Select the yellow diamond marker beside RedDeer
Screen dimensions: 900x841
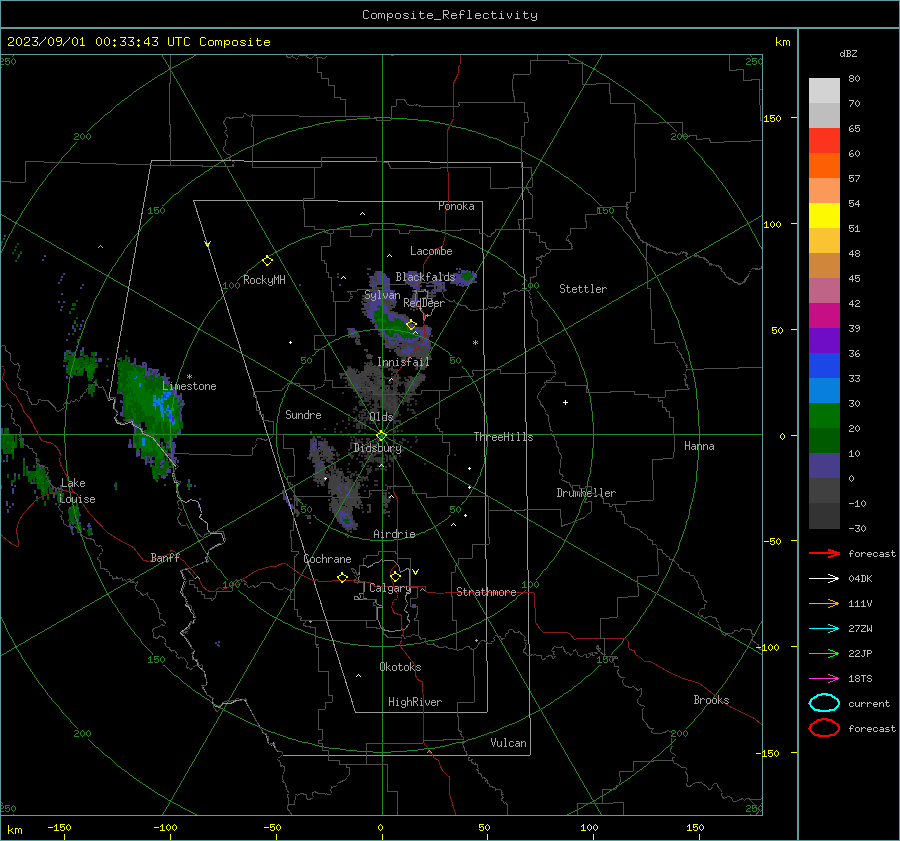411,325
